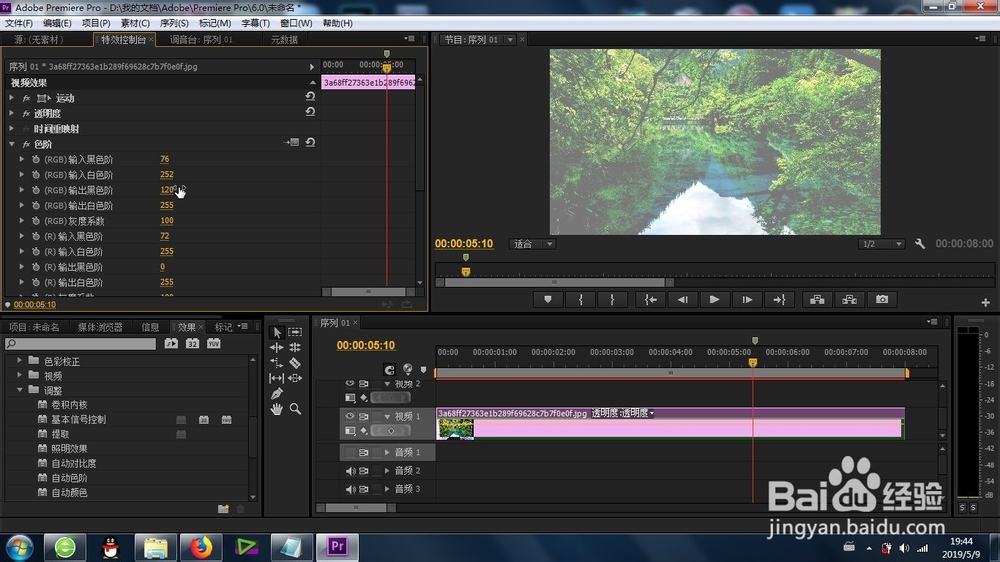Click Extract button in program monitor
The image size is (1000, 562).
[849, 299]
